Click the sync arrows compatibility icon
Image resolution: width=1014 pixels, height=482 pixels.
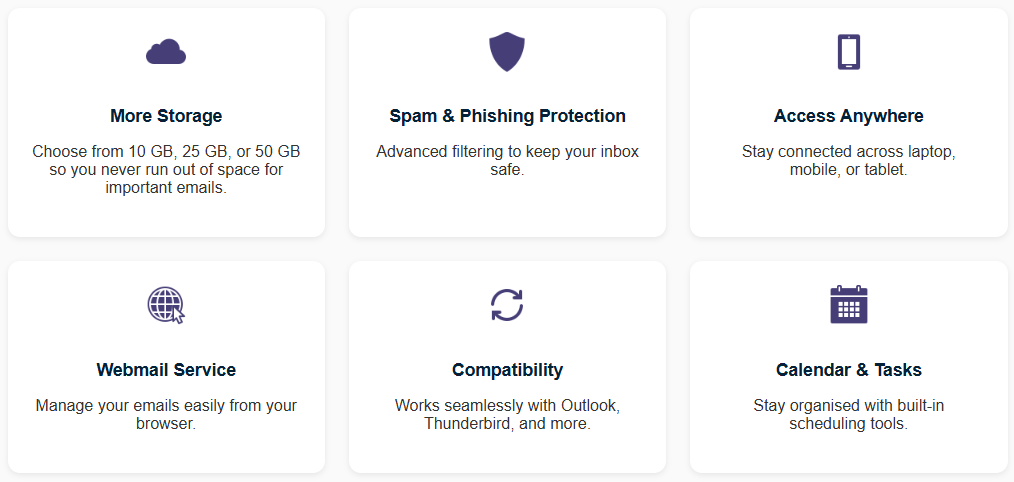coord(507,305)
